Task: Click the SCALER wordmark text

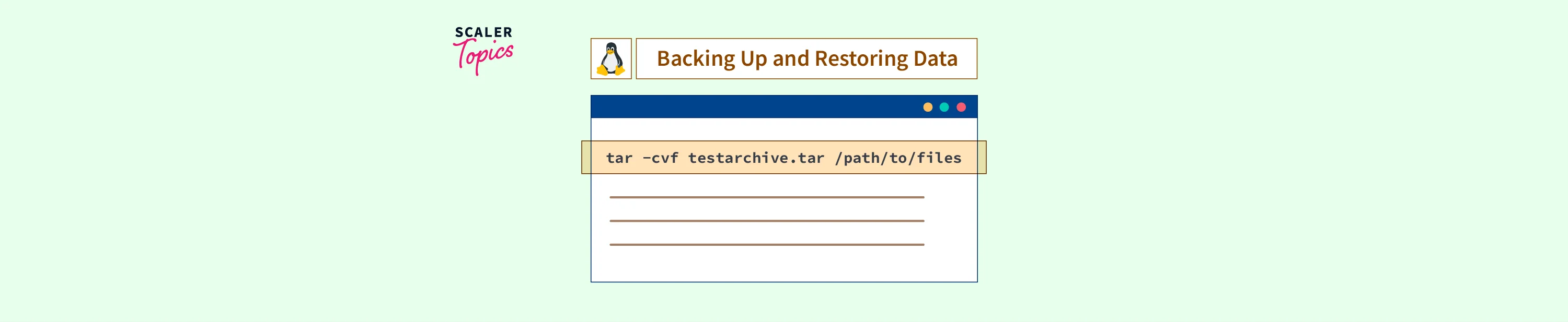Action: coord(483,32)
